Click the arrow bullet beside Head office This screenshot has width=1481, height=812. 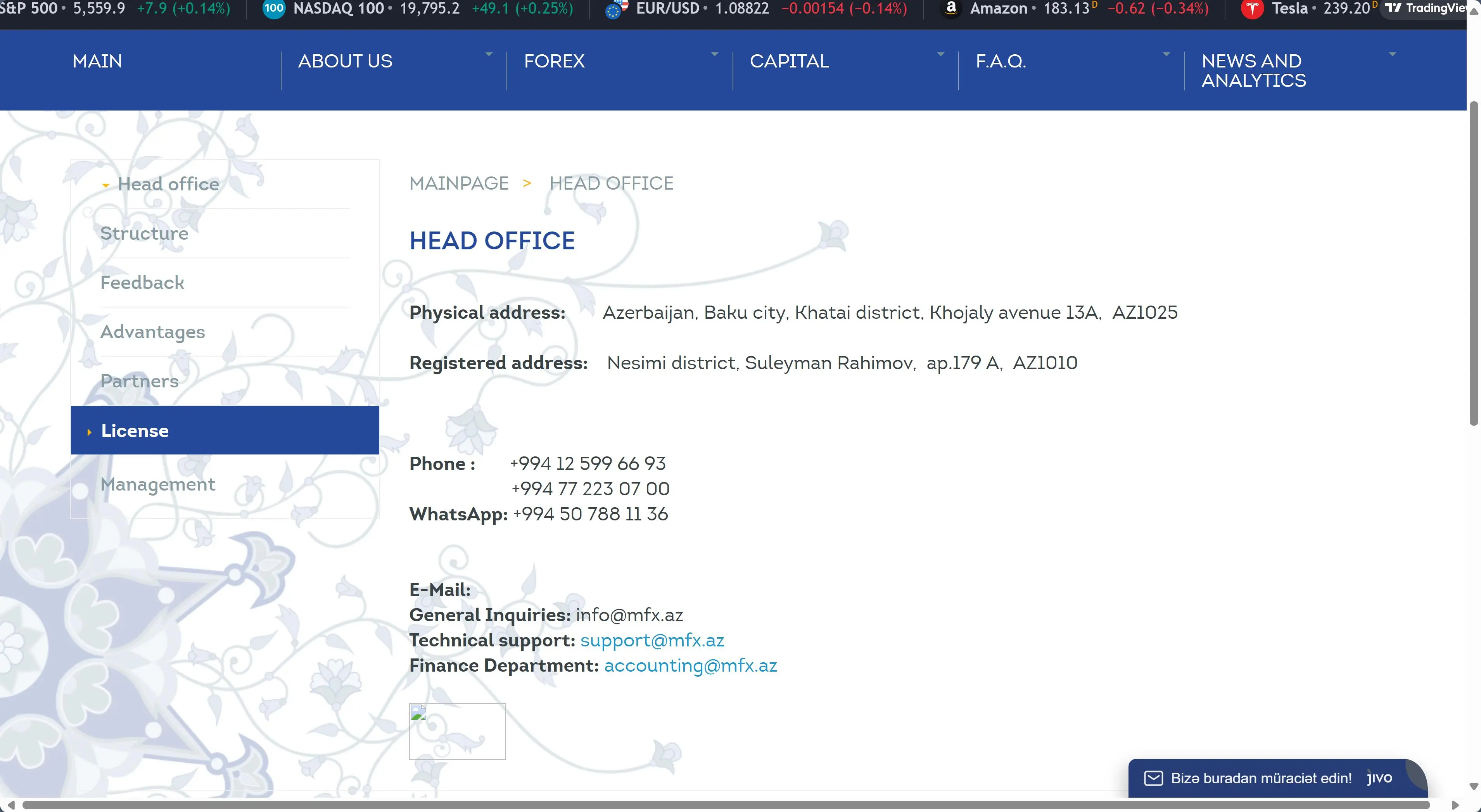pyautogui.click(x=106, y=185)
